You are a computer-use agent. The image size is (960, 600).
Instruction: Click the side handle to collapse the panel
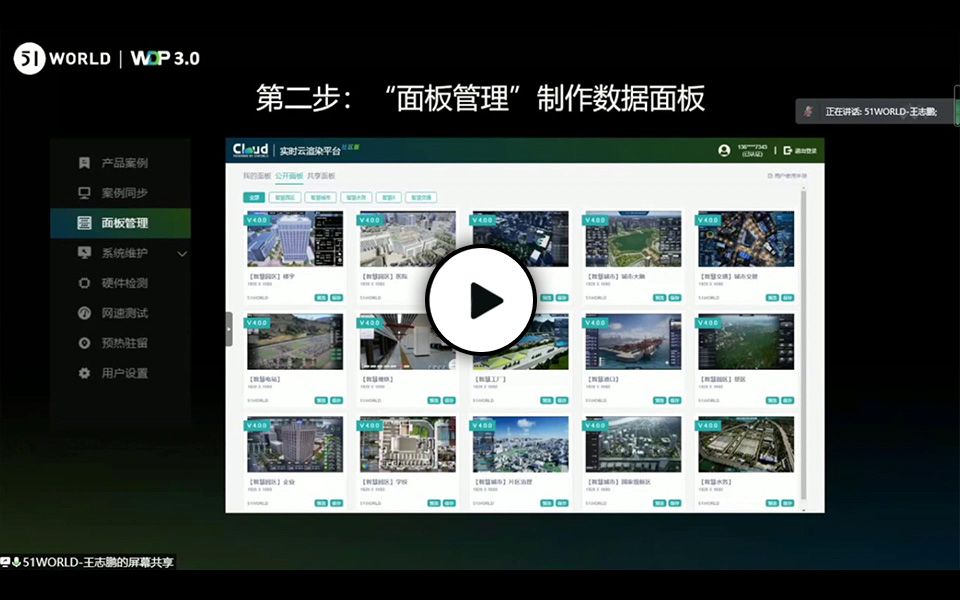coord(229,329)
